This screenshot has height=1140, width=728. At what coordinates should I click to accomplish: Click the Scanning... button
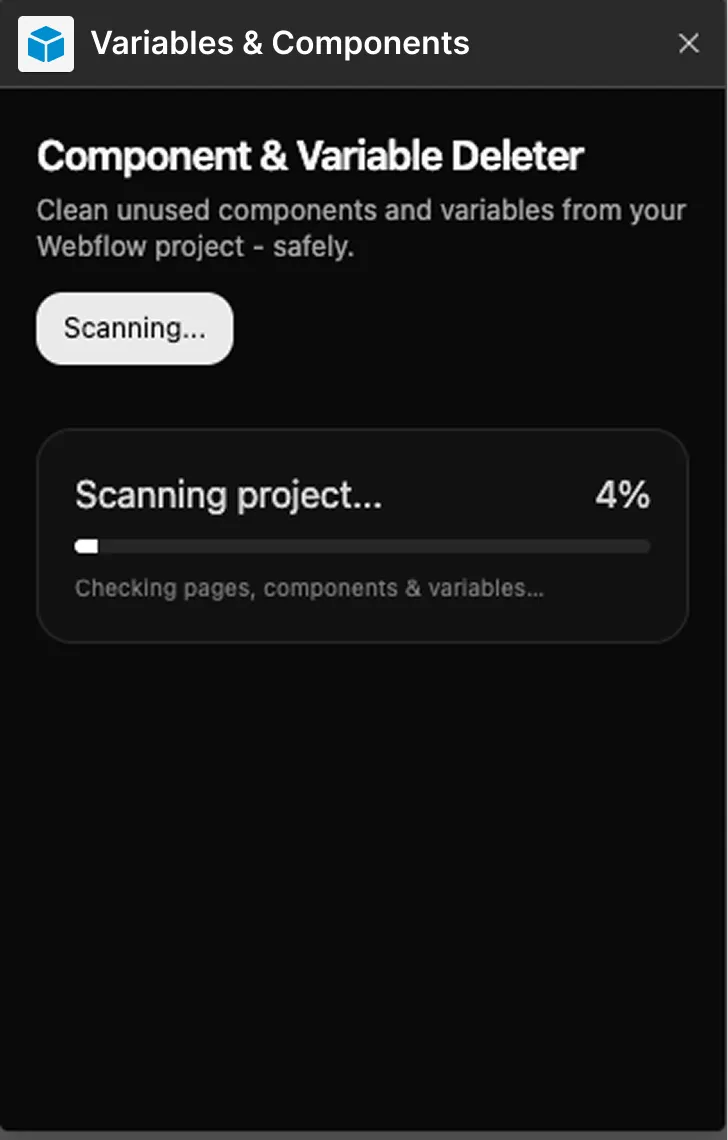pyautogui.click(x=135, y=329)
